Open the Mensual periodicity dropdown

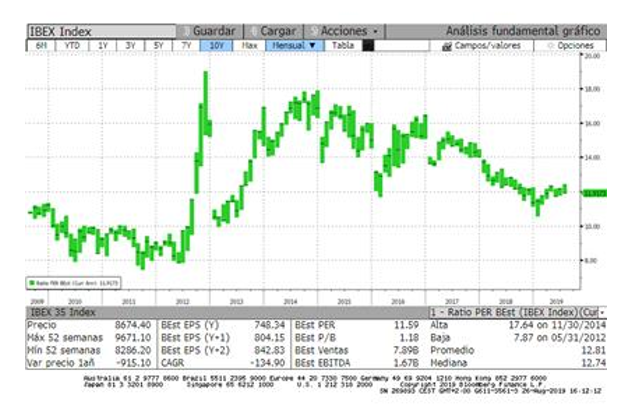pos(294,45)
